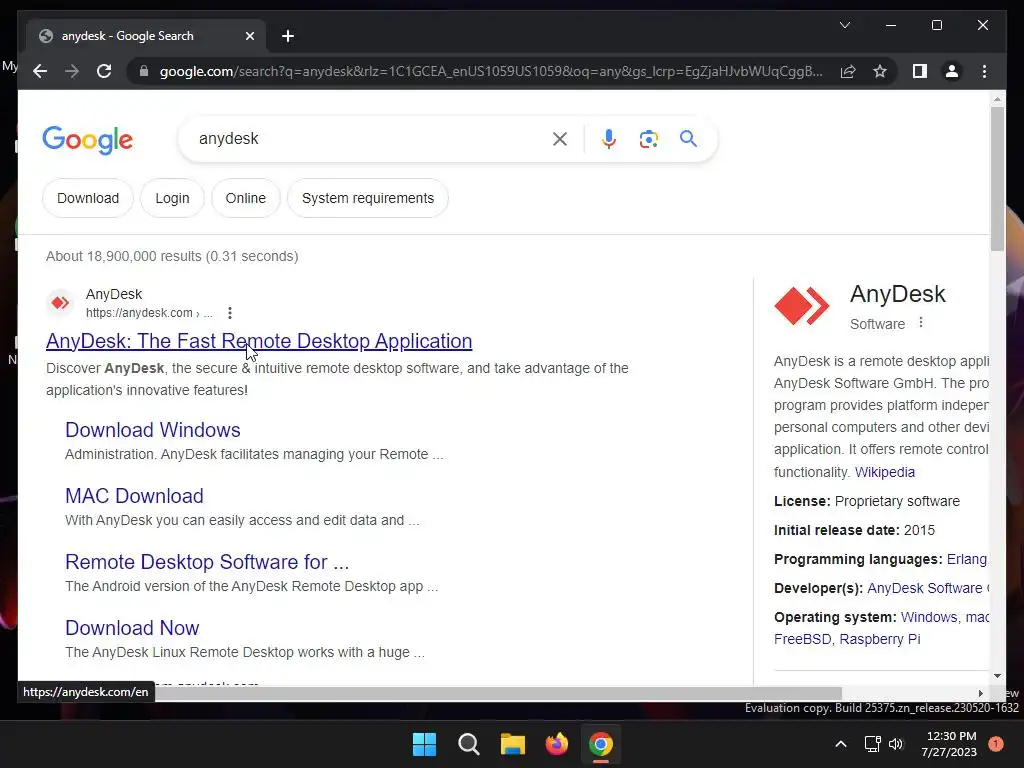Start voice search with microphone
Image resolution: width=1024 pixels, height=768 pixels.
(x=609, y=138)
